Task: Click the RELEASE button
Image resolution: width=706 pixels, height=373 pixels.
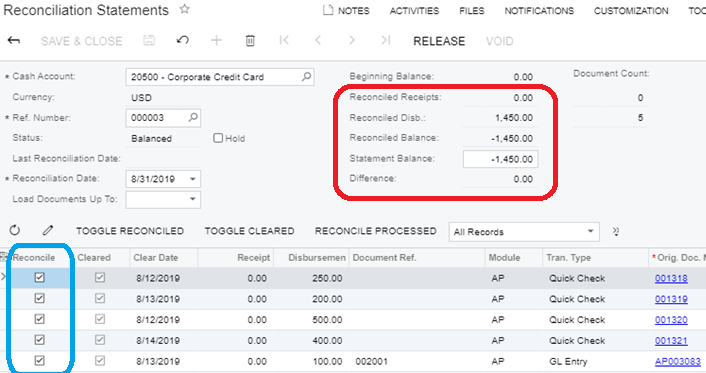Action: click(439, 41)
